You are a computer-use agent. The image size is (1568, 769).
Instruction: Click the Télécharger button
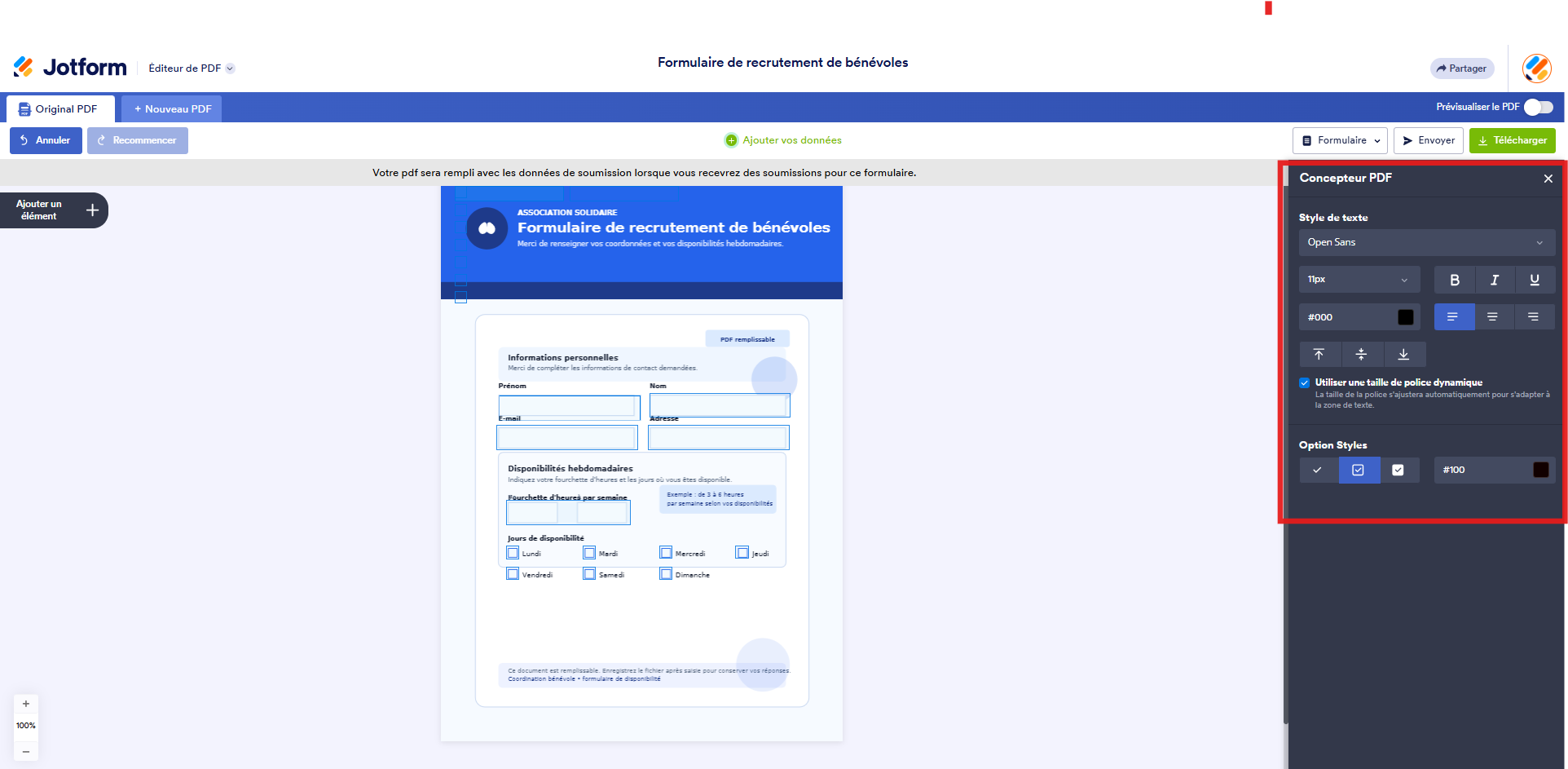coord(1513,140)
